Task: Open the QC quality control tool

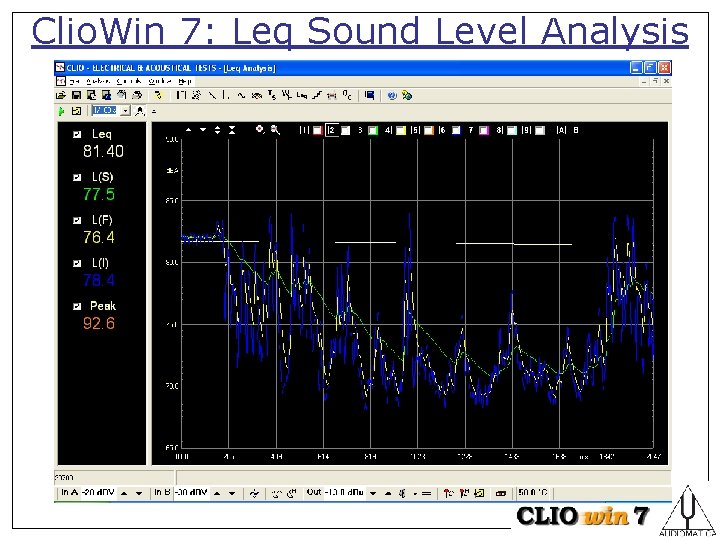Action: (x=347, y=96)
